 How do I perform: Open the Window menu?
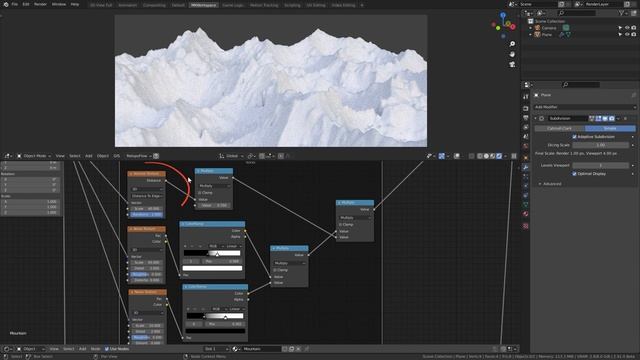(x=59, y=4)
